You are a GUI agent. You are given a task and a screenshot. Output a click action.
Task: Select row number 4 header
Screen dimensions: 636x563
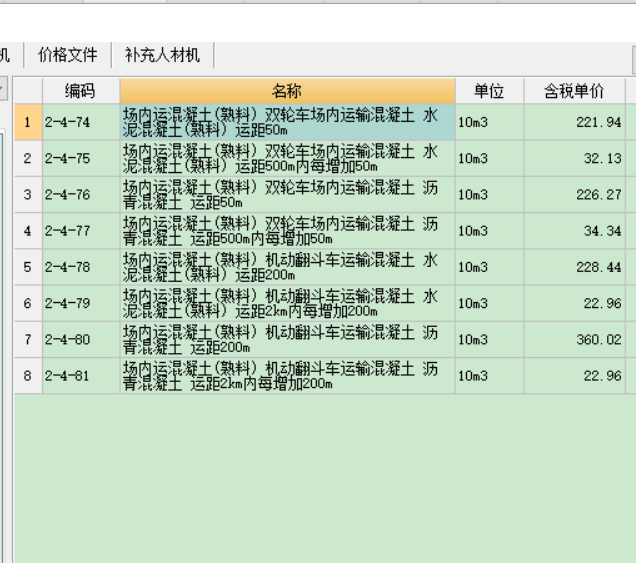click(28, 231)
